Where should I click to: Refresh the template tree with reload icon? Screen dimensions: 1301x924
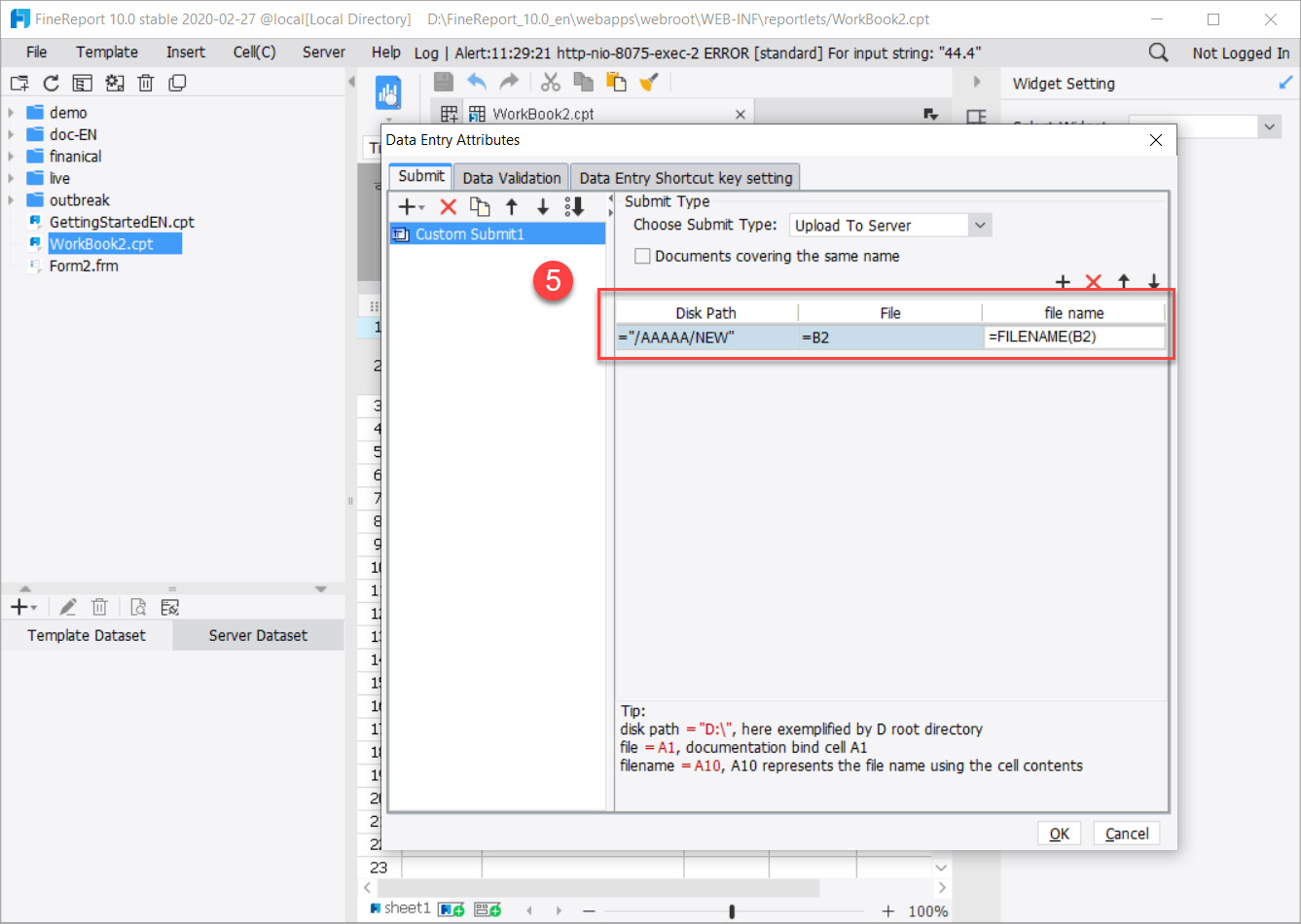[x=50, y=83]
